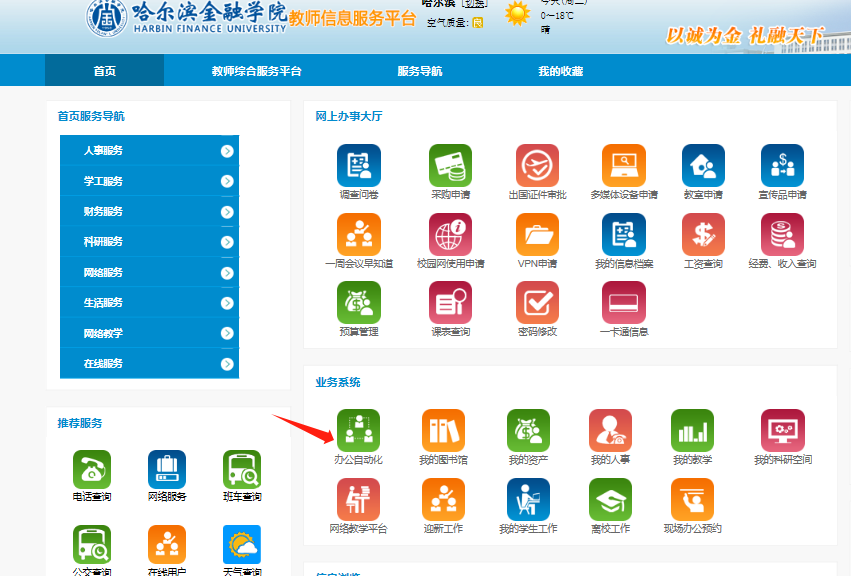This screenshot has width=851, height=576.
Task: Click the arrow beside 网络教学
Action: (227, 333)
